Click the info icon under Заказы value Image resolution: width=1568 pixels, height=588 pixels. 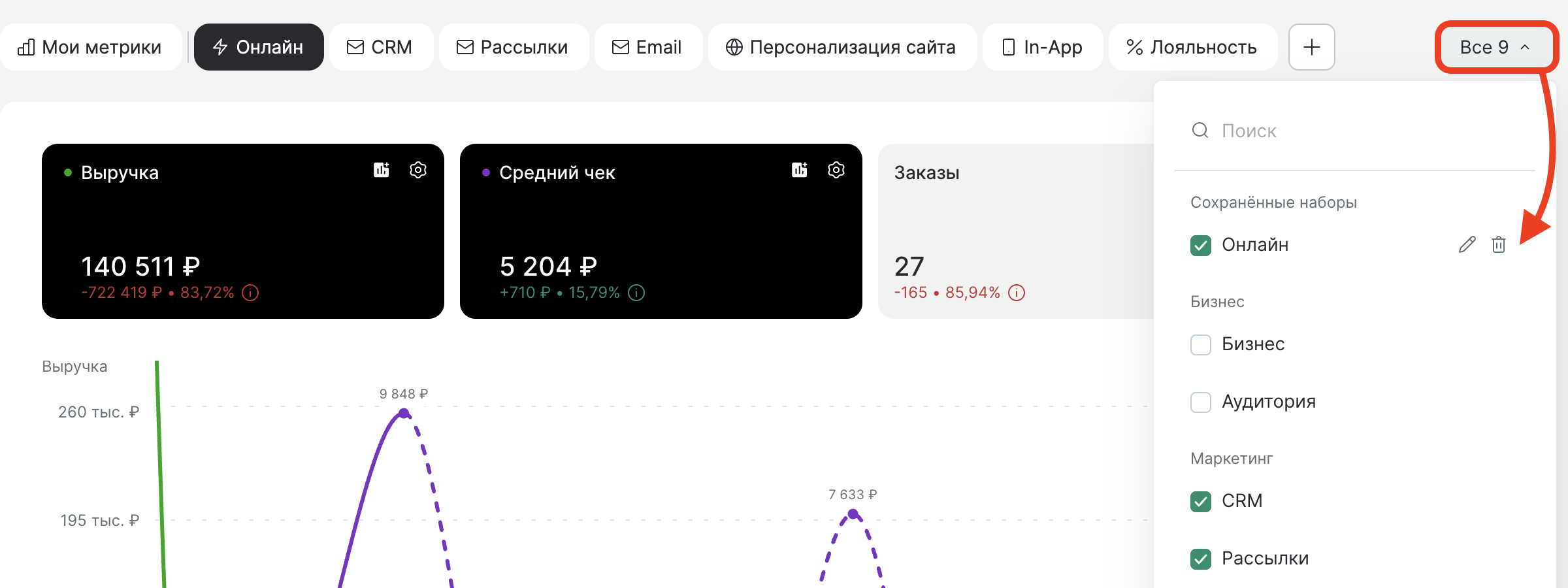1017,293
